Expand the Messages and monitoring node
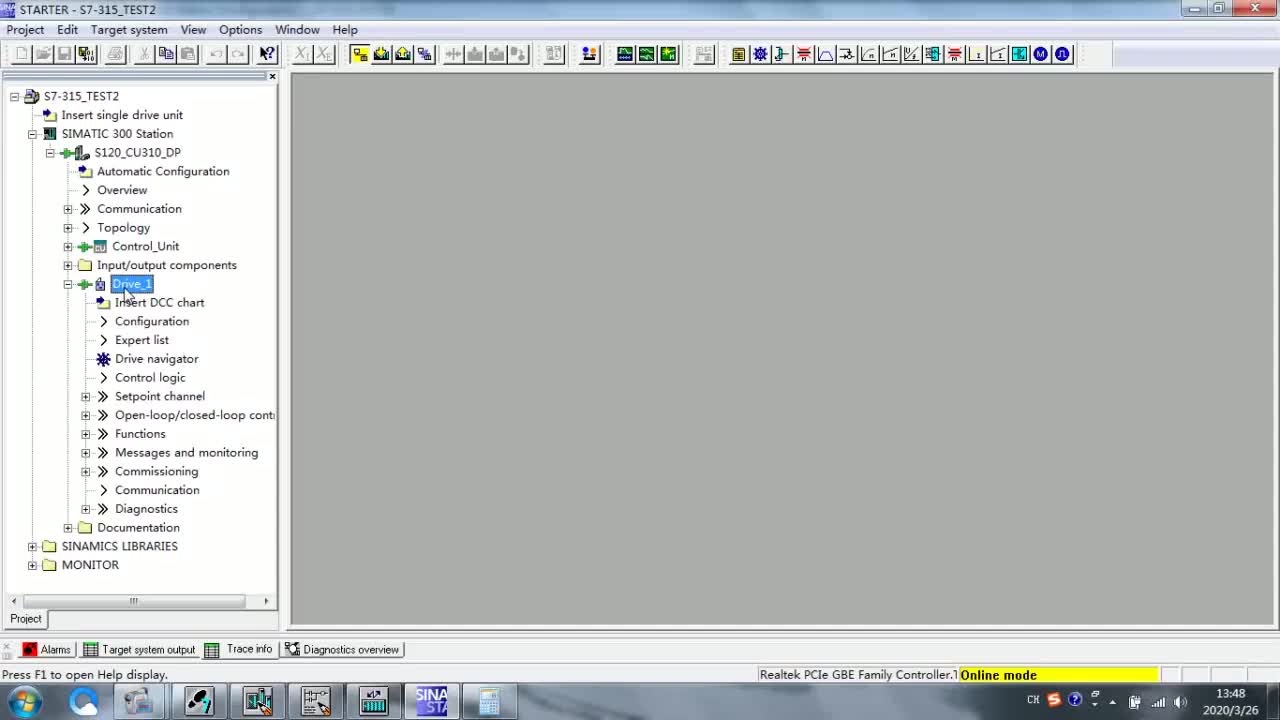The height and width of the screenshot is (720, 1280). 86,453
